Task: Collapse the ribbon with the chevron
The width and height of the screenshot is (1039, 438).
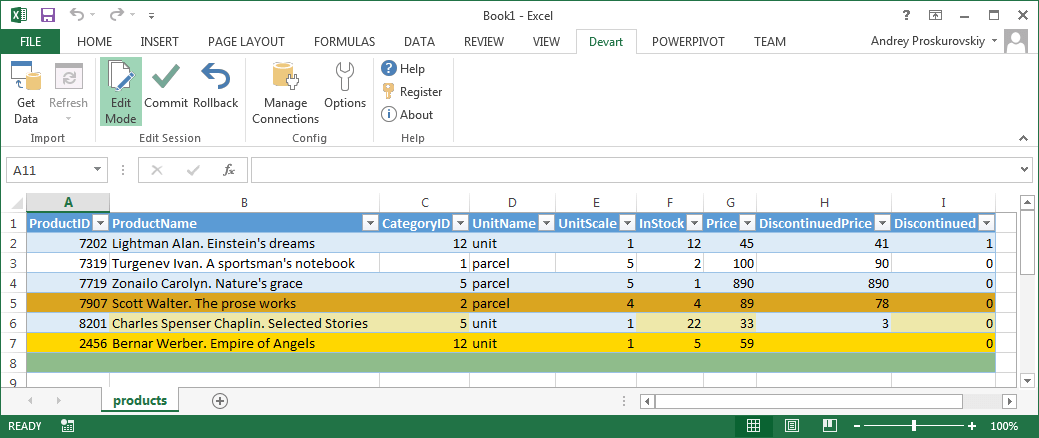Action: tap(1022, 137)
